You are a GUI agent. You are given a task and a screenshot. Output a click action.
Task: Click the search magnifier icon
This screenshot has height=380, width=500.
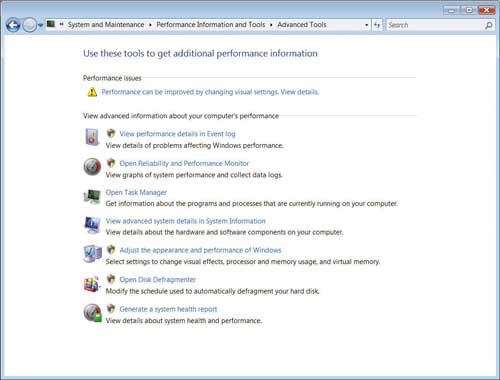[489, 25]
